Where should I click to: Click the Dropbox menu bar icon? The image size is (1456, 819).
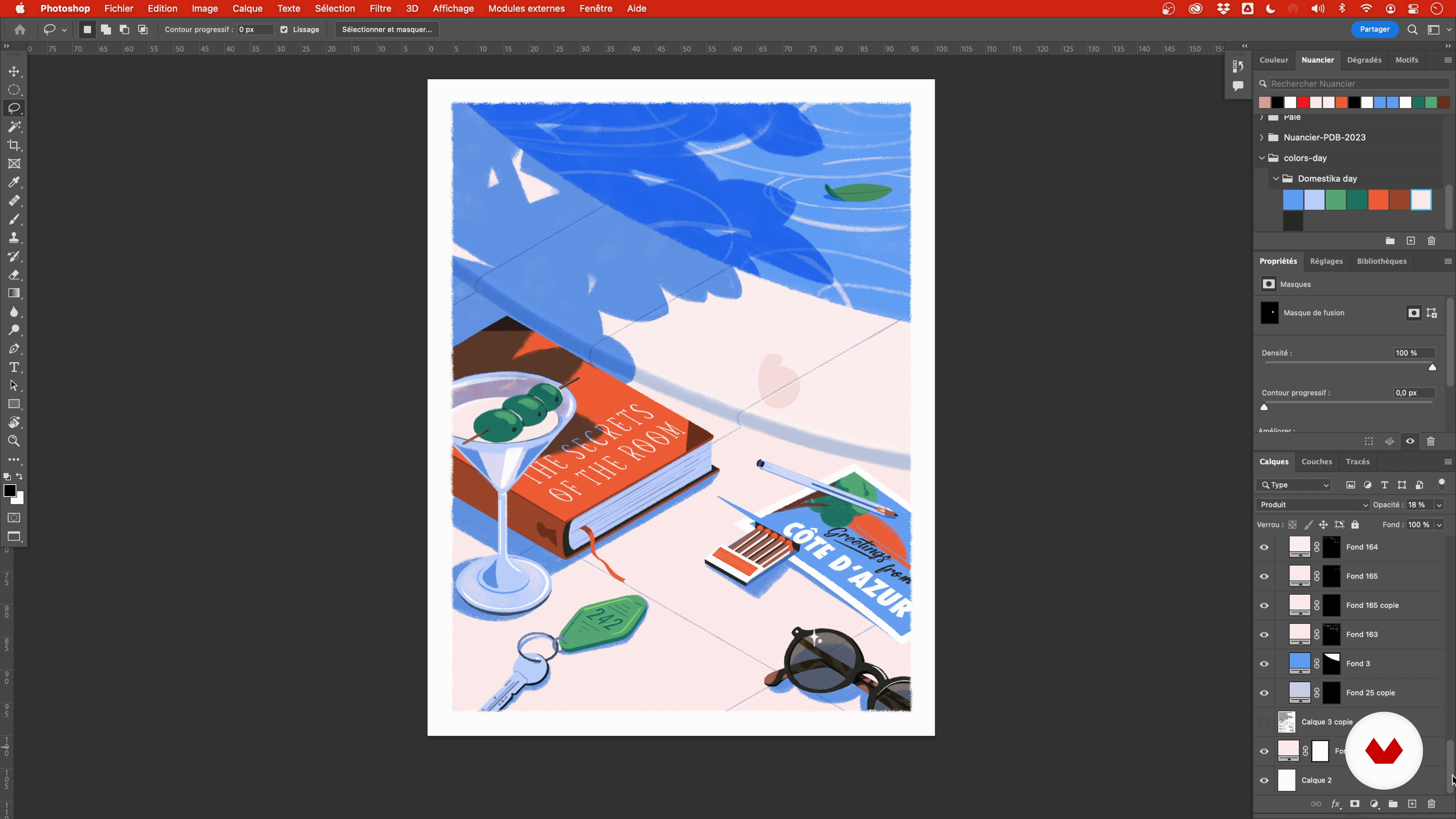[1223, 8]
